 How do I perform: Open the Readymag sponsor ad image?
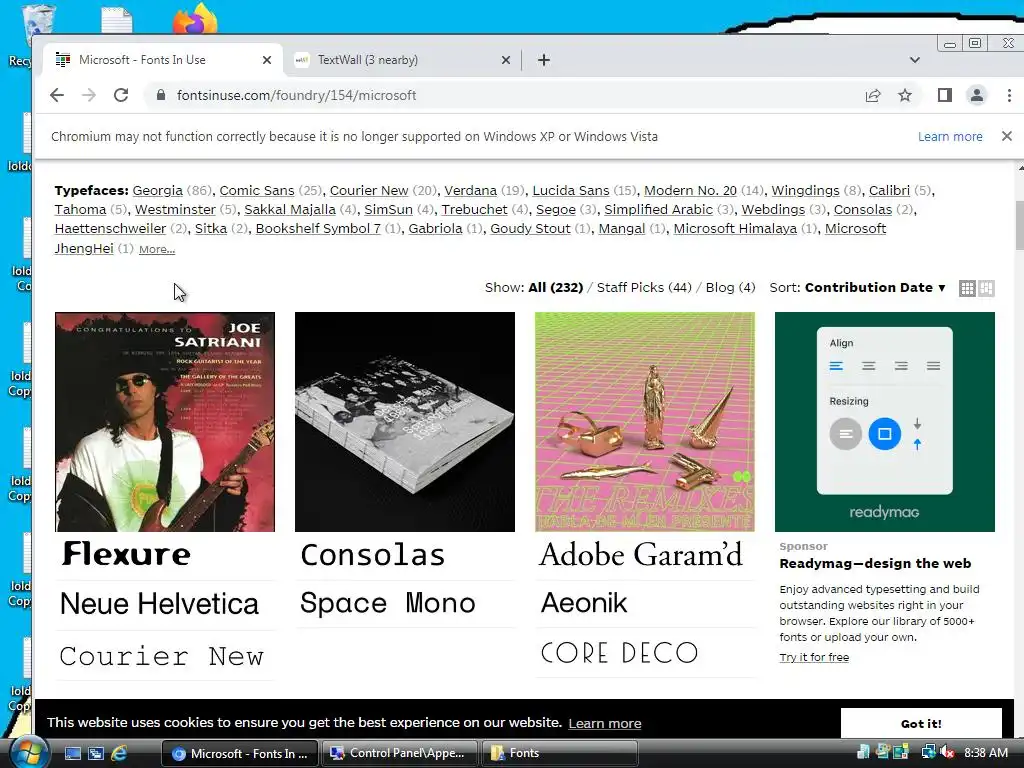click(x=885, y=422)
